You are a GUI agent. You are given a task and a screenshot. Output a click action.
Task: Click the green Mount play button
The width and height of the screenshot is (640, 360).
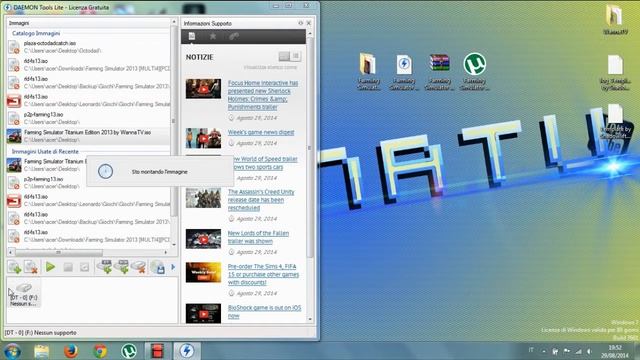click(50, 267)
